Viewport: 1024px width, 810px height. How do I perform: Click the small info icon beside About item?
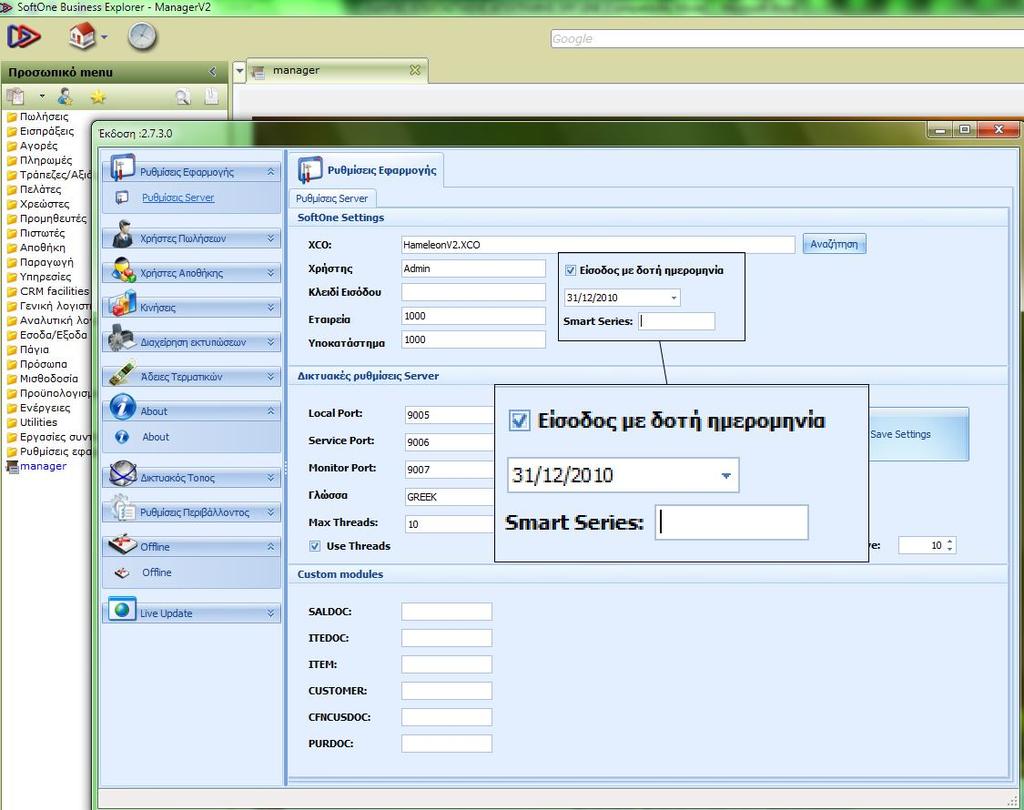tap(122, 437)
